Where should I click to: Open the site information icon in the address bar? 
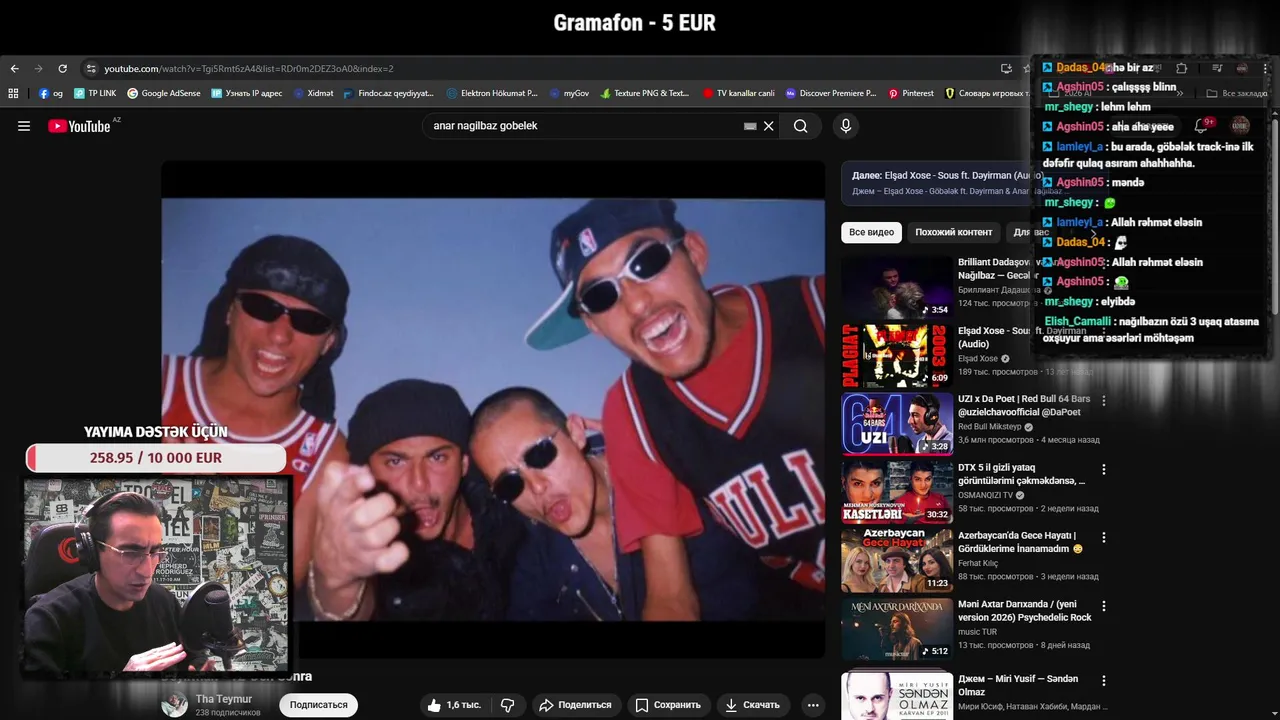tap(91, 69)
